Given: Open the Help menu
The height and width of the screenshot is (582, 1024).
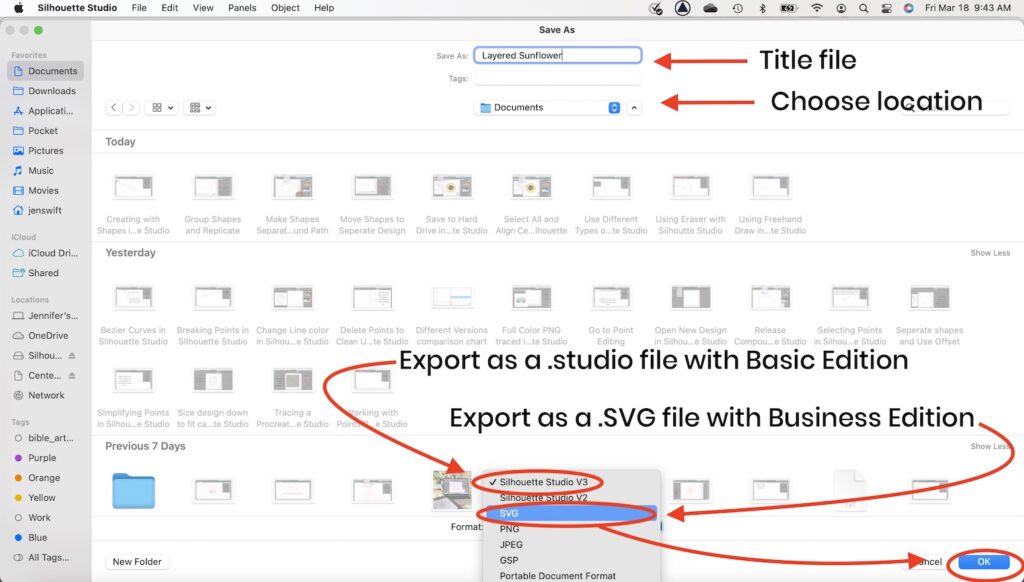Looking at the screenshot, I should [x=324, y=8].
